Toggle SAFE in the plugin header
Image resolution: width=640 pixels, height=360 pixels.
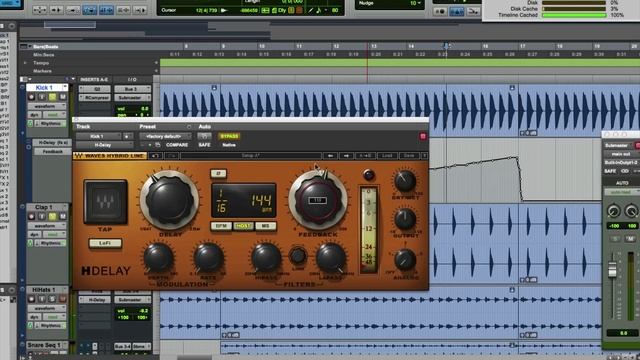204,145
